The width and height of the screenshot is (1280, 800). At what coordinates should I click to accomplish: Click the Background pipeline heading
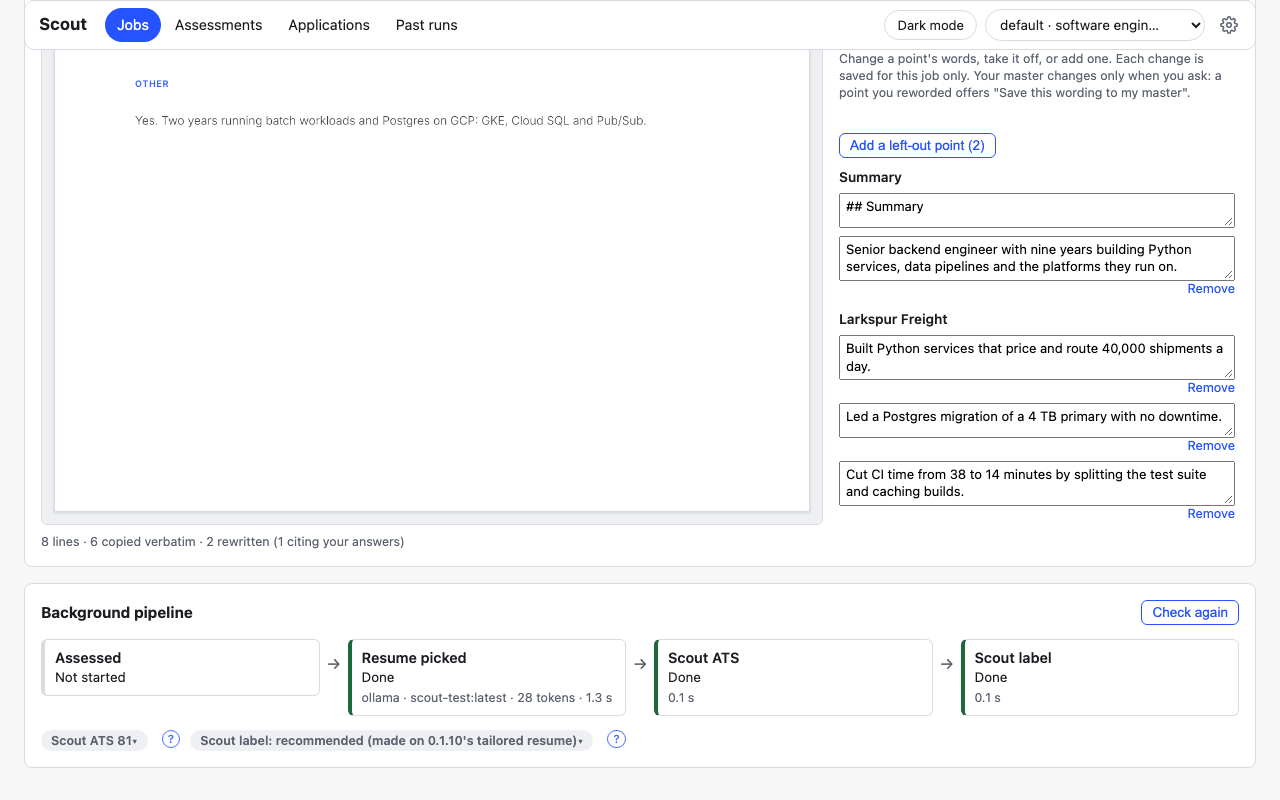pyautogui.click(x=117, y=613)
